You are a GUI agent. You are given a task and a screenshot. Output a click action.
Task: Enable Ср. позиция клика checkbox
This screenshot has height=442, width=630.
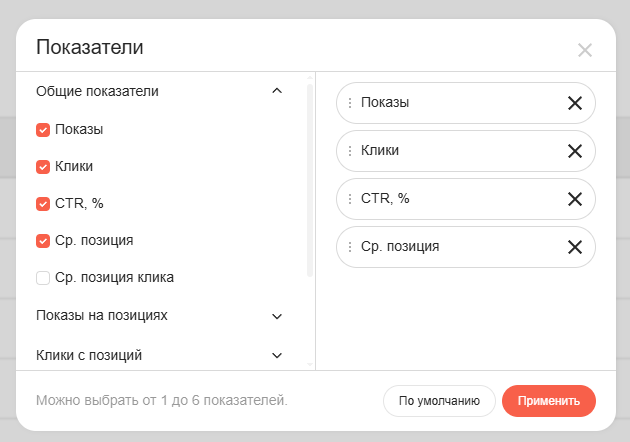43,278
